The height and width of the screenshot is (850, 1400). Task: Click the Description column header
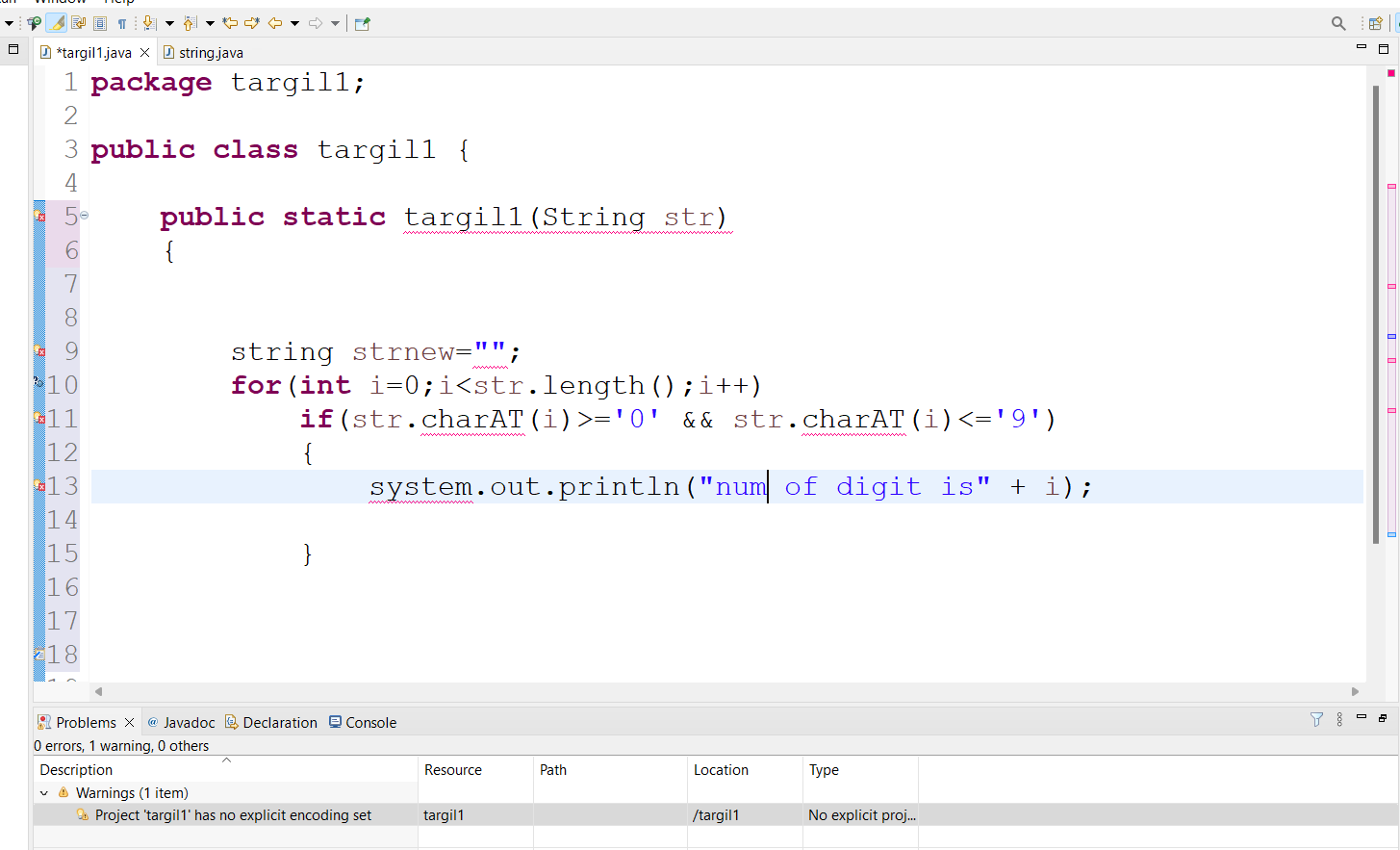(77, 770)
